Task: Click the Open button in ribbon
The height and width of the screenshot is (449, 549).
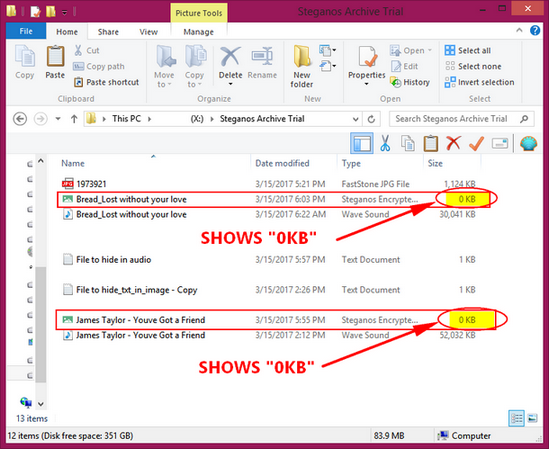Action: click(x=410, y=50)
